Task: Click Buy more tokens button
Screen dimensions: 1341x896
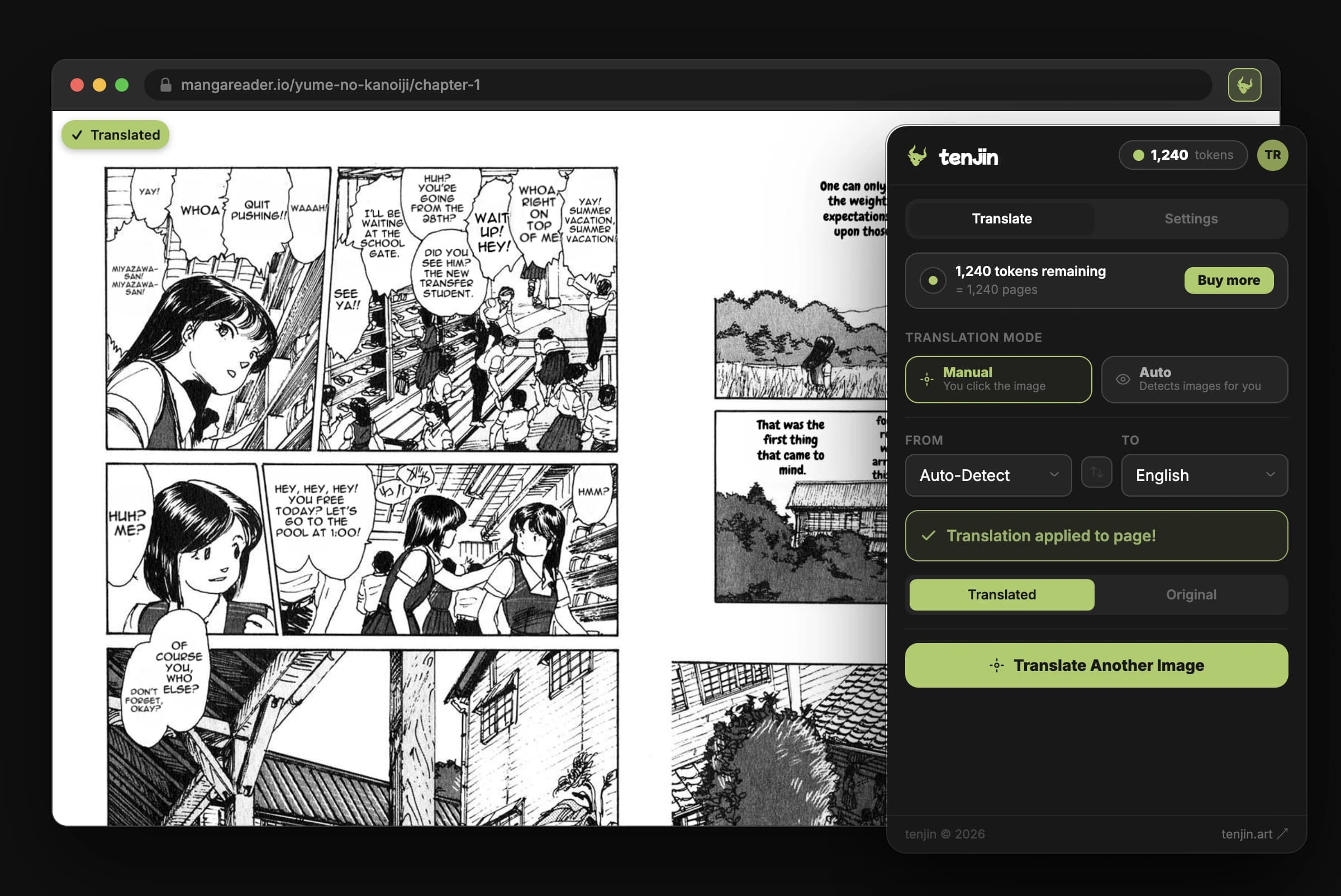Action: [x=1228, y=280]
